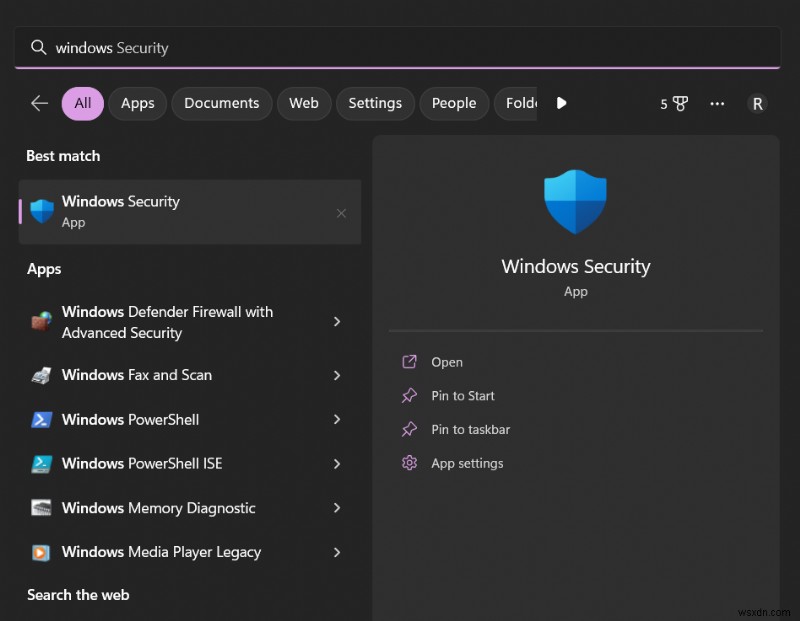
Task: Click the Windows Fax and Scan icon
Action: (41, 375)
